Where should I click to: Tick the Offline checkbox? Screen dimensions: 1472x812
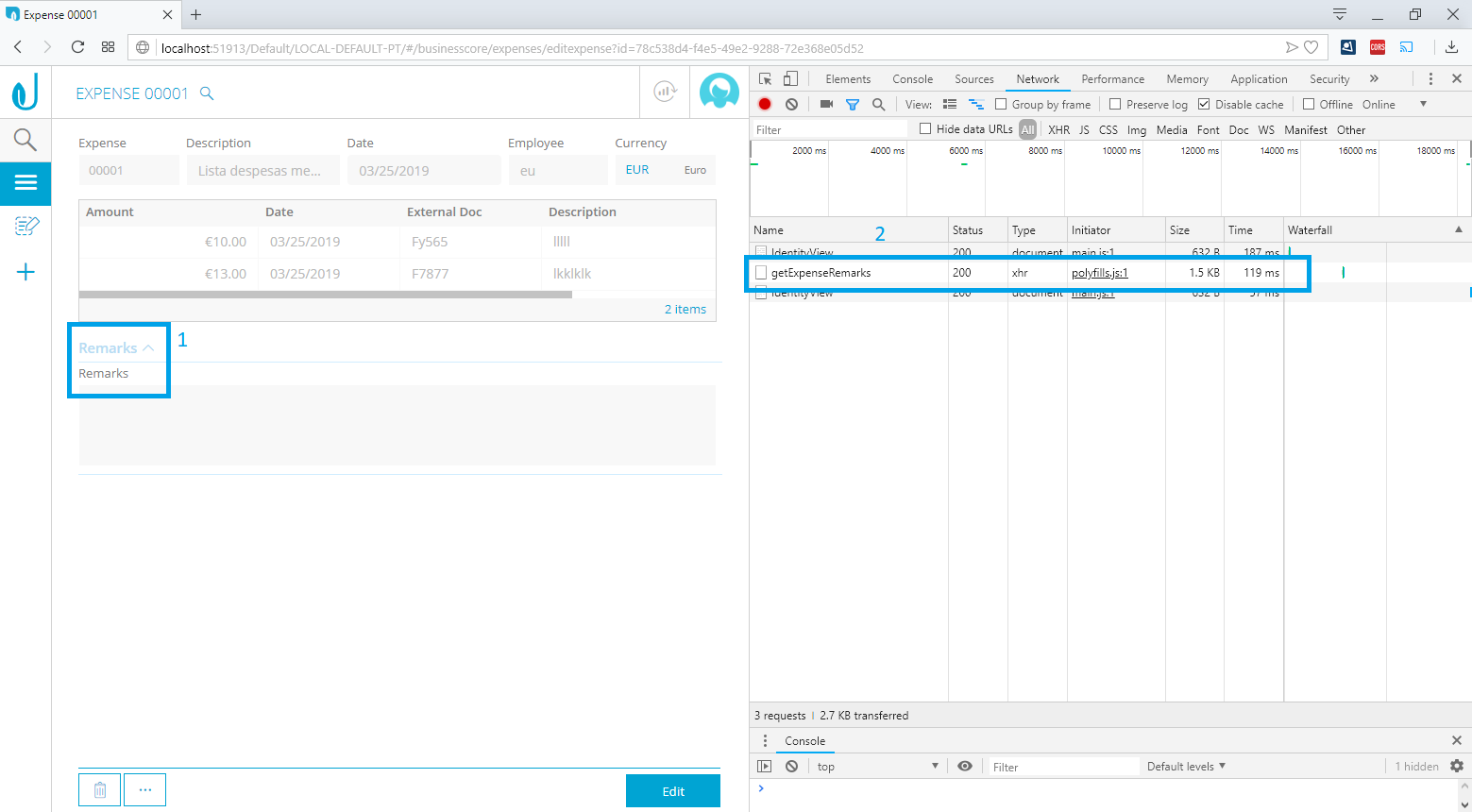[x=1309, y=104]
